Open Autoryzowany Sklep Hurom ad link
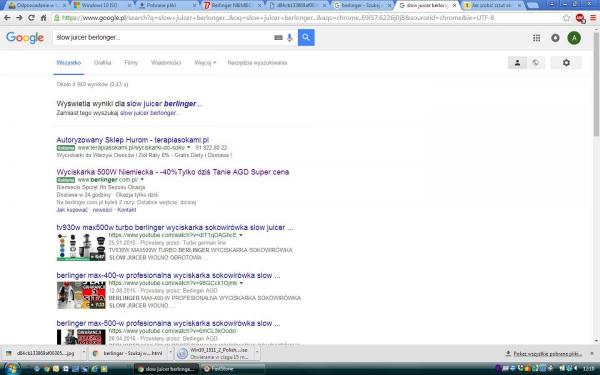The width and height of the screenshot is (600, 375). tap(132, 140)
